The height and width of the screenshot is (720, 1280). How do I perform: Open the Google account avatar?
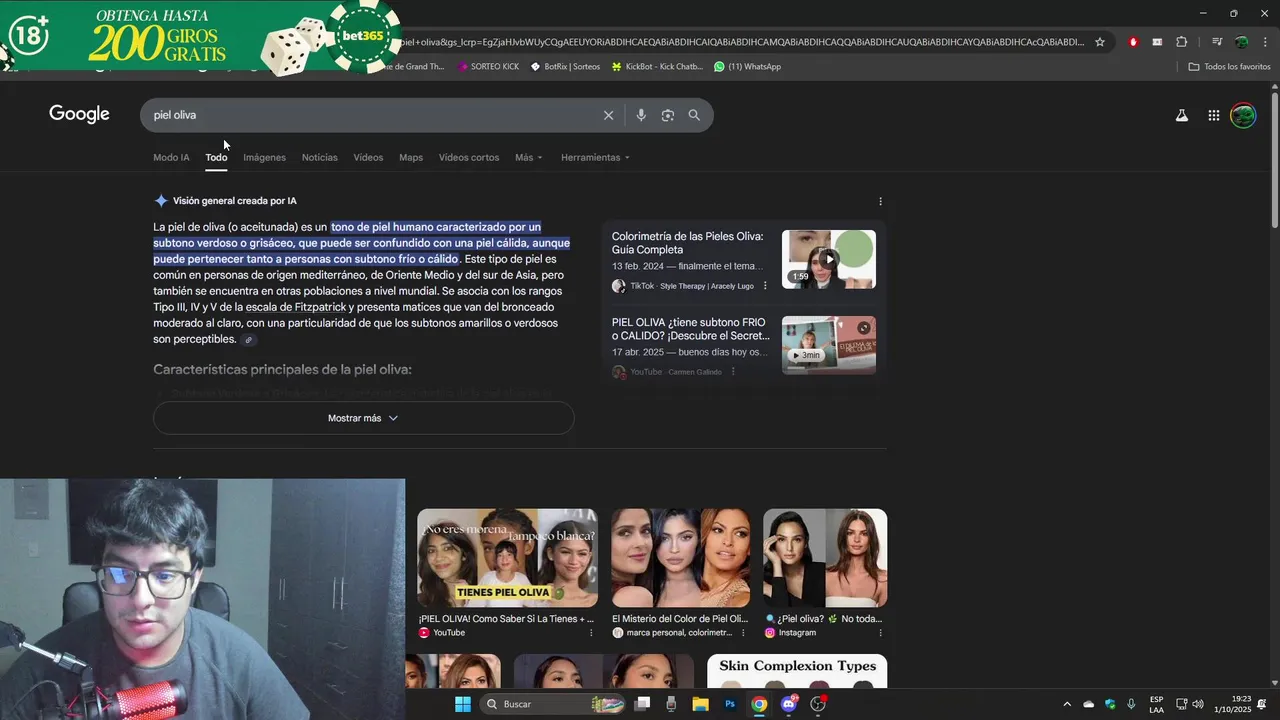(1243, 115)
